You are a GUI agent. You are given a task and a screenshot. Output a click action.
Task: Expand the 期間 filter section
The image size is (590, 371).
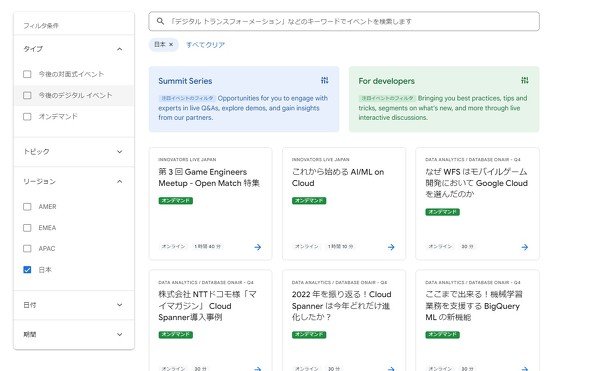119,334
